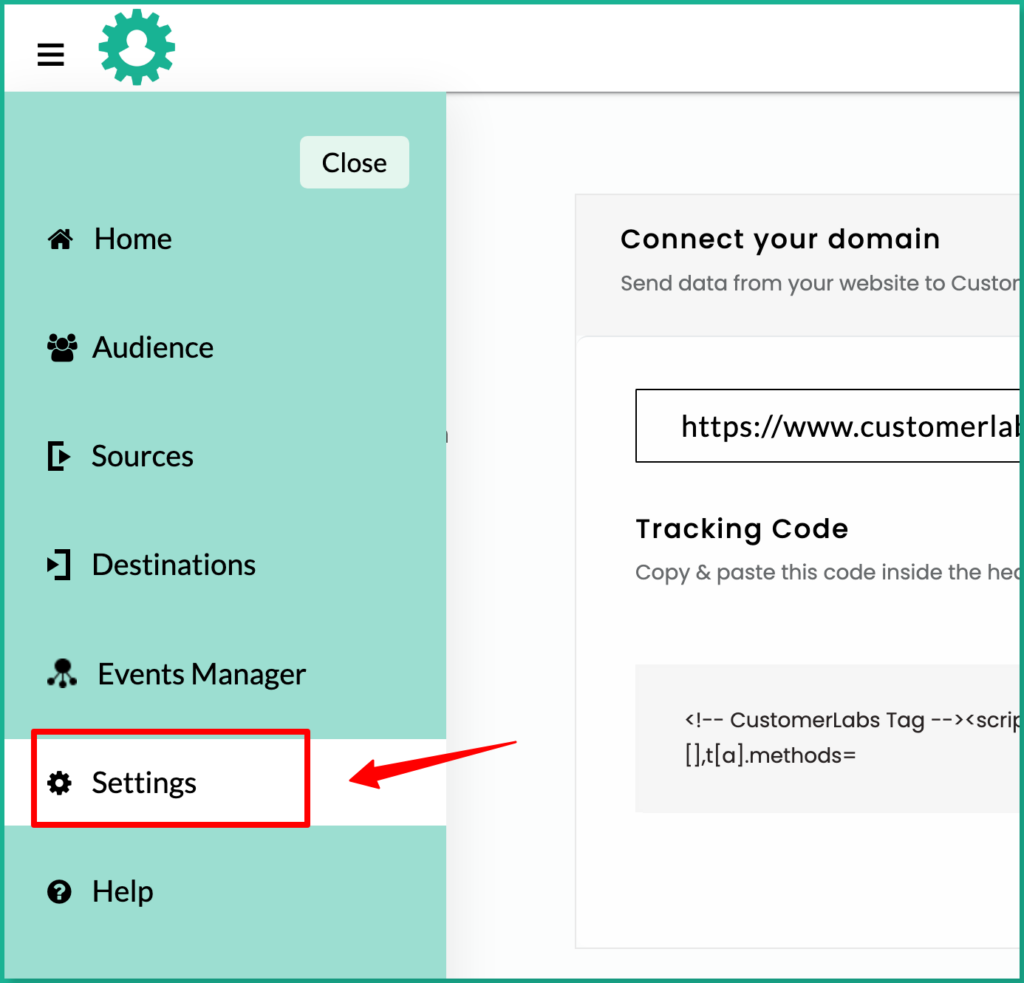
Task: Click the tracking code snippet box
Action: [x=827, y=738]
